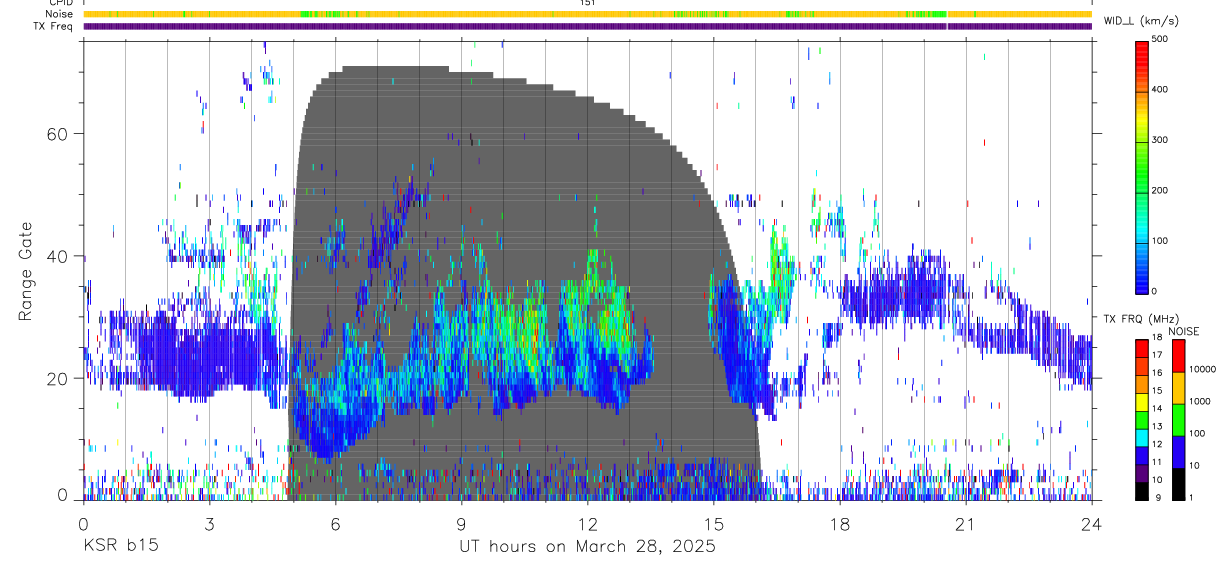The width and height of the screenshot is (1228, 567).
Task: Click the 14 tick on the TX FRQ legend
Action: pyautogui.click(x=1156, y=409)
